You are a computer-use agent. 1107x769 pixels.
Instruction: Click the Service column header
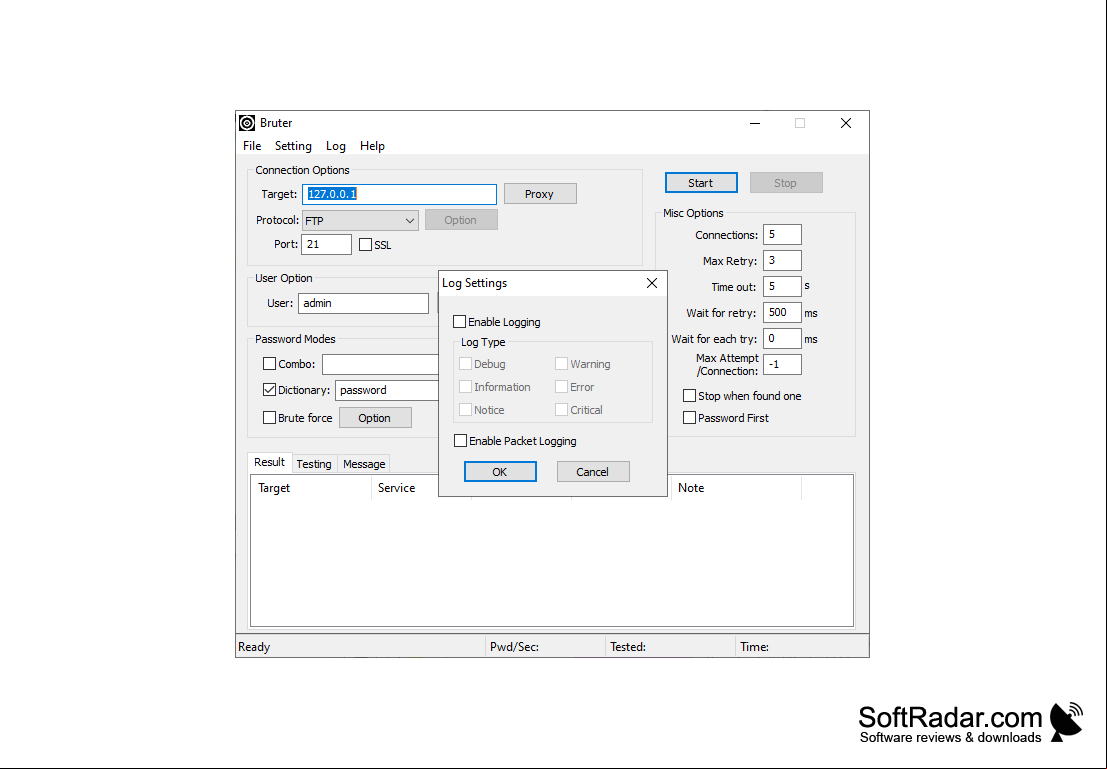coord(405,488)
